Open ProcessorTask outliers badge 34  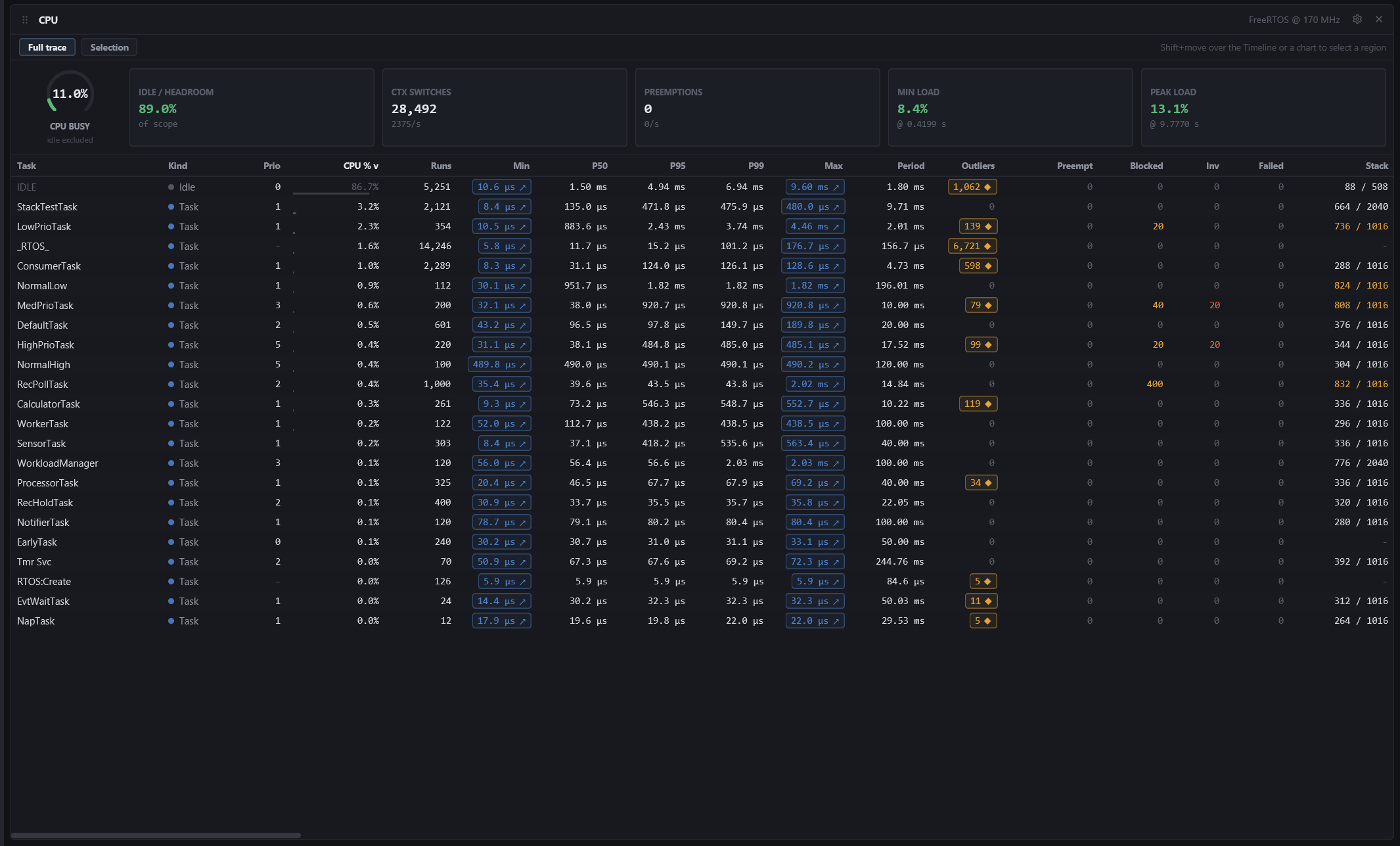coord(981,482)
